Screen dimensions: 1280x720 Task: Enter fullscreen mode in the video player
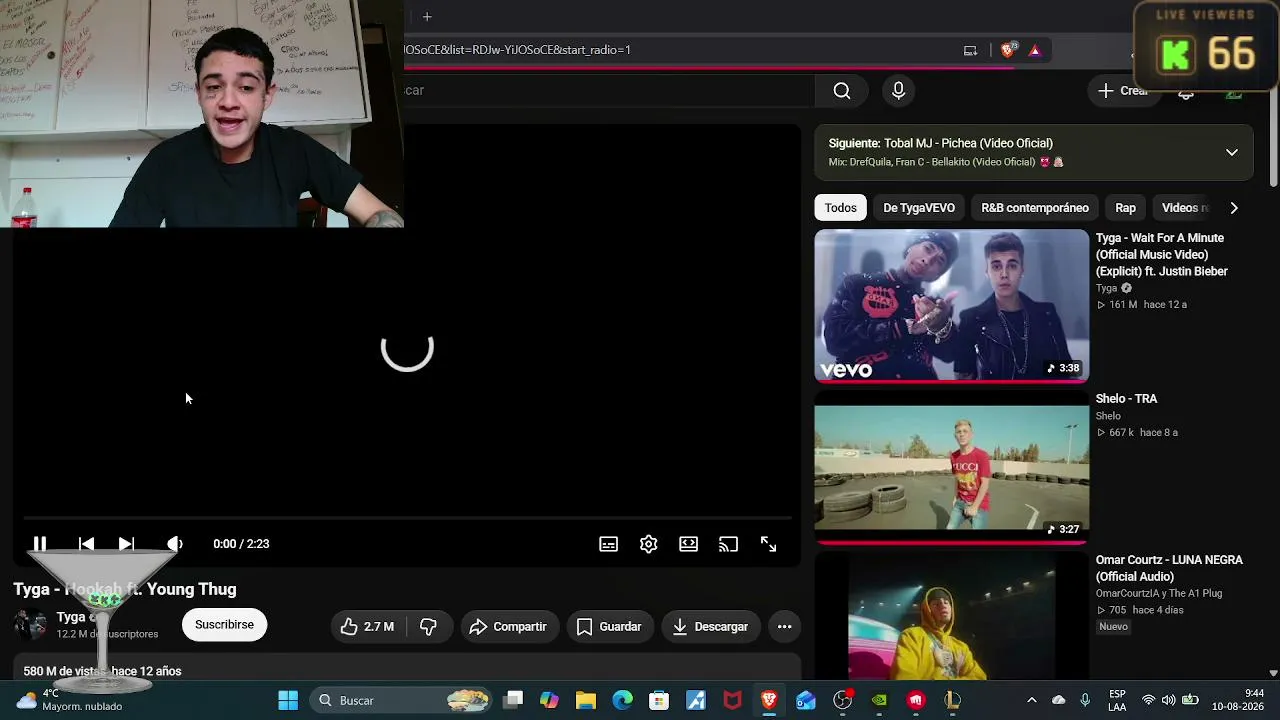(x=768, y=544)
